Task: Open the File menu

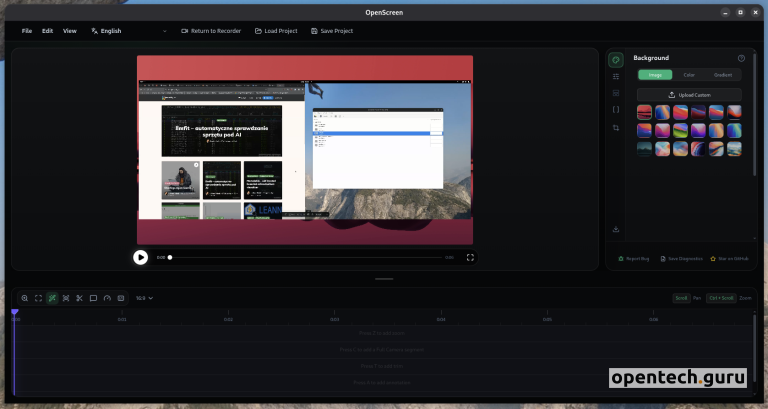Action: tap(27, 31)
